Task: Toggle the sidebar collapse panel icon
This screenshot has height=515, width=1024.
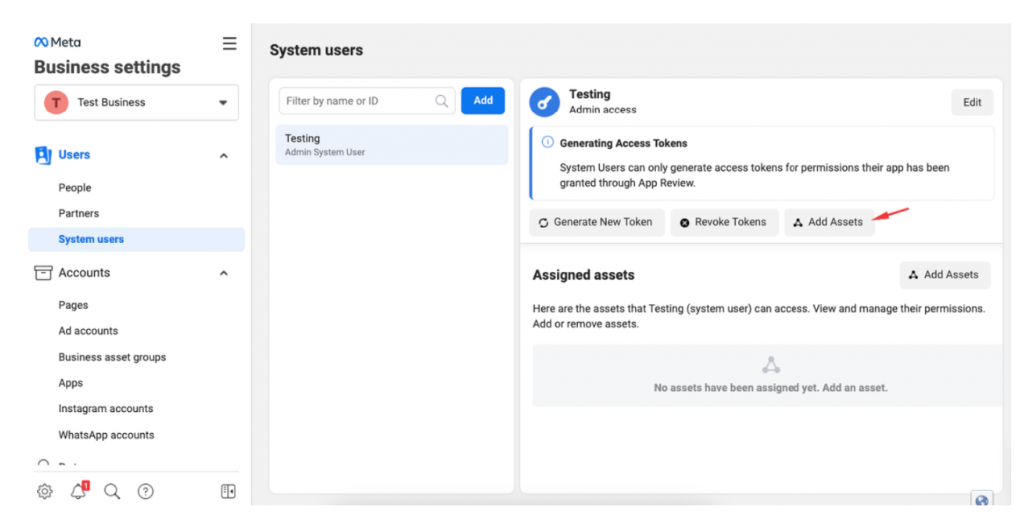Action: pyautogui.click(x=228, y=492)
